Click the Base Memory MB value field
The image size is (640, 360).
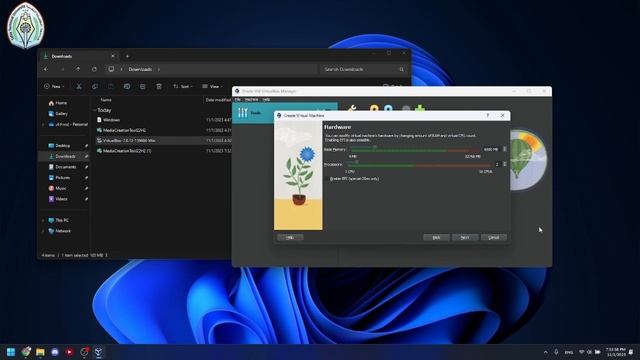click(x=491, y=149)
